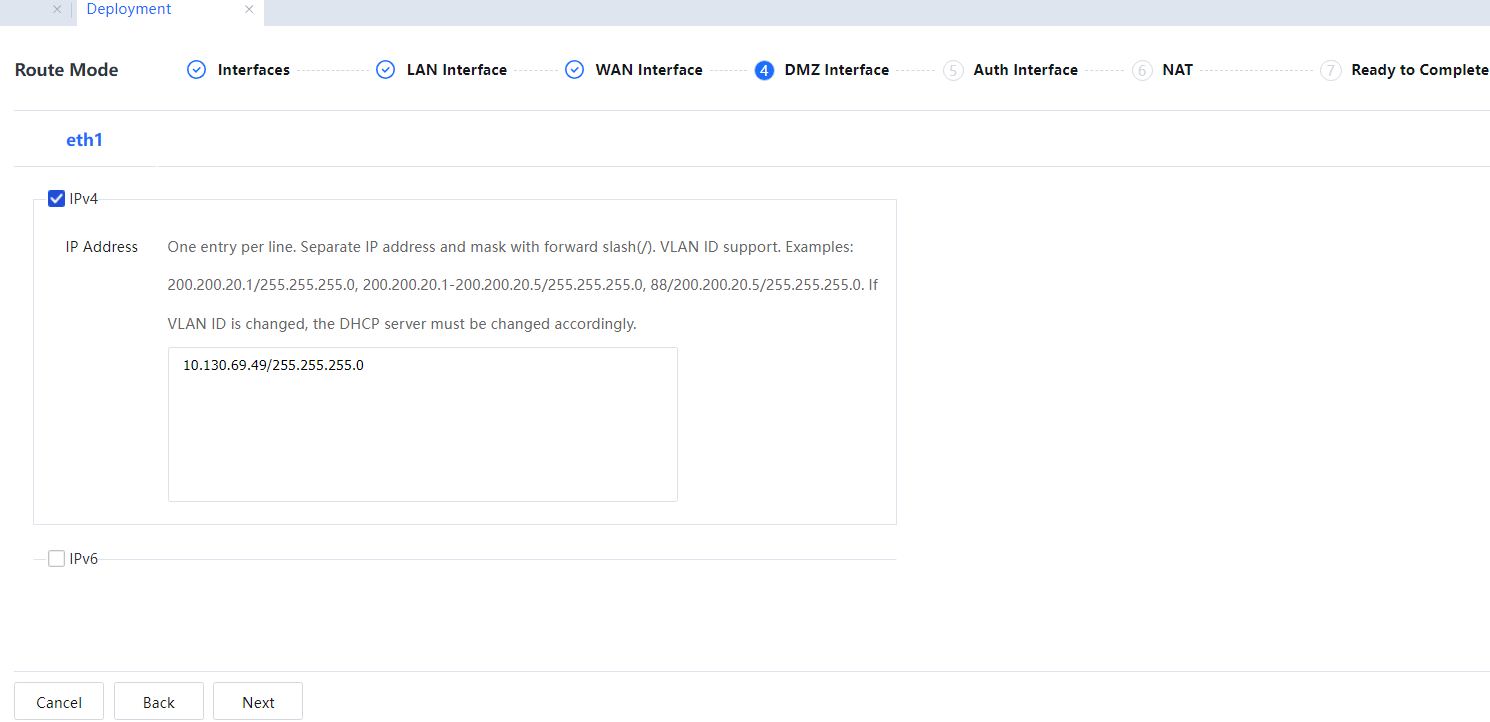Click the step 6 NAT circle icon
Screen dimensions: 1490x722
[x=1142, y=70]
